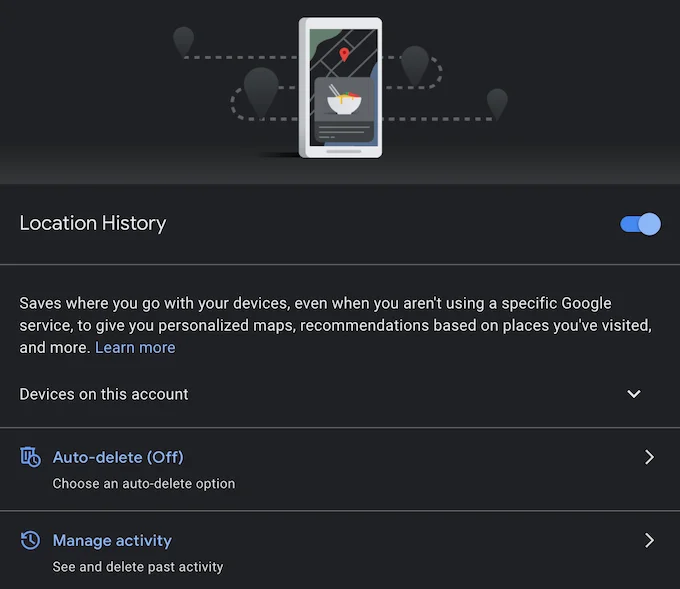Image resolution: width=680 pixels, height=589 pixels.
Task: Expand Devices on this account chevron
Action: click(x=634, y=394)
